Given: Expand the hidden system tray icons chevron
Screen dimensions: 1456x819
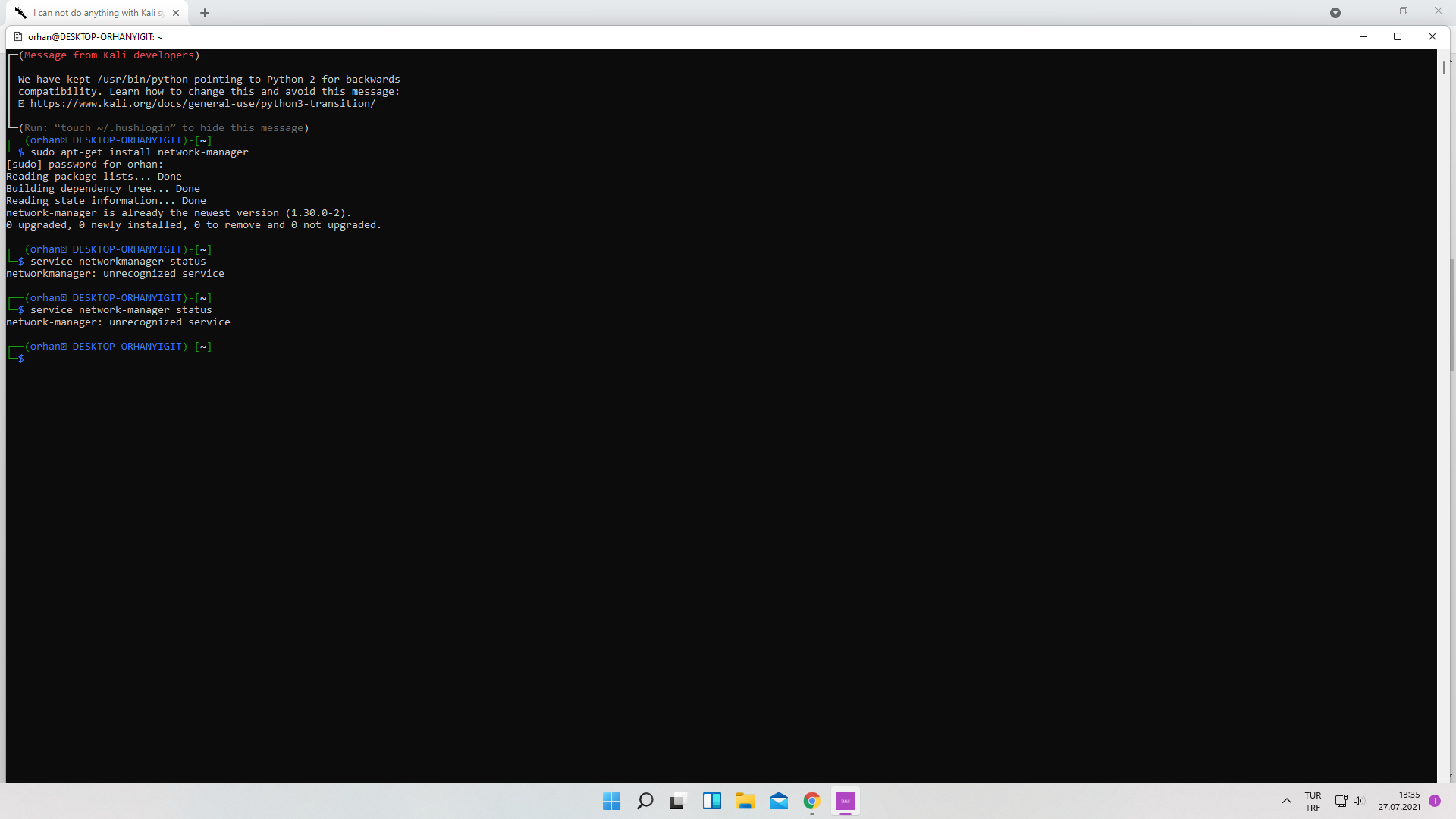Looking at the screenshot, I should click(x=1287, y=801).
